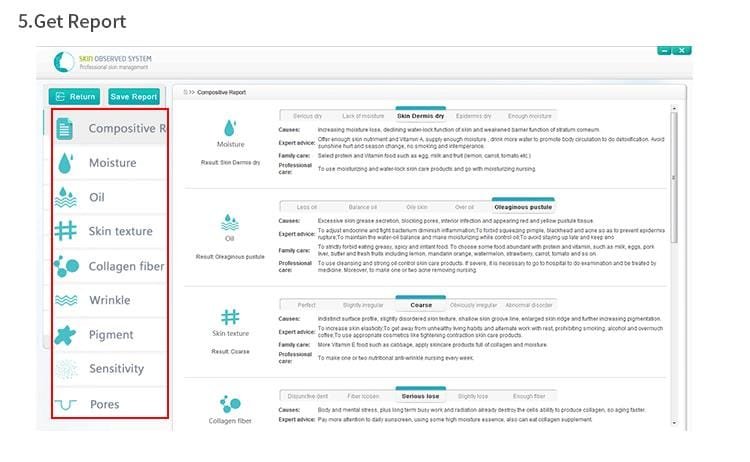Click the 'Result: Coarse' text

[231, 352]
